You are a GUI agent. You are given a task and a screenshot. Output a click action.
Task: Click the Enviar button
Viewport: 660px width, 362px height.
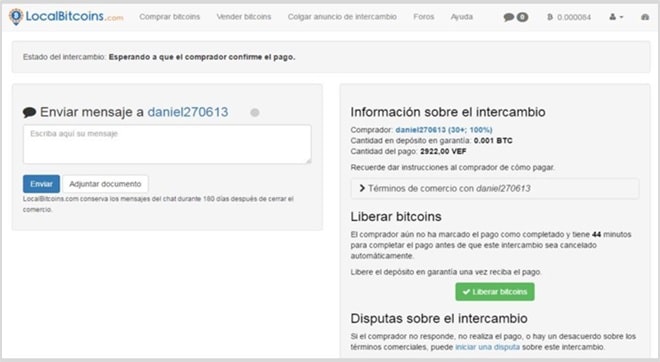pos(41,184)
